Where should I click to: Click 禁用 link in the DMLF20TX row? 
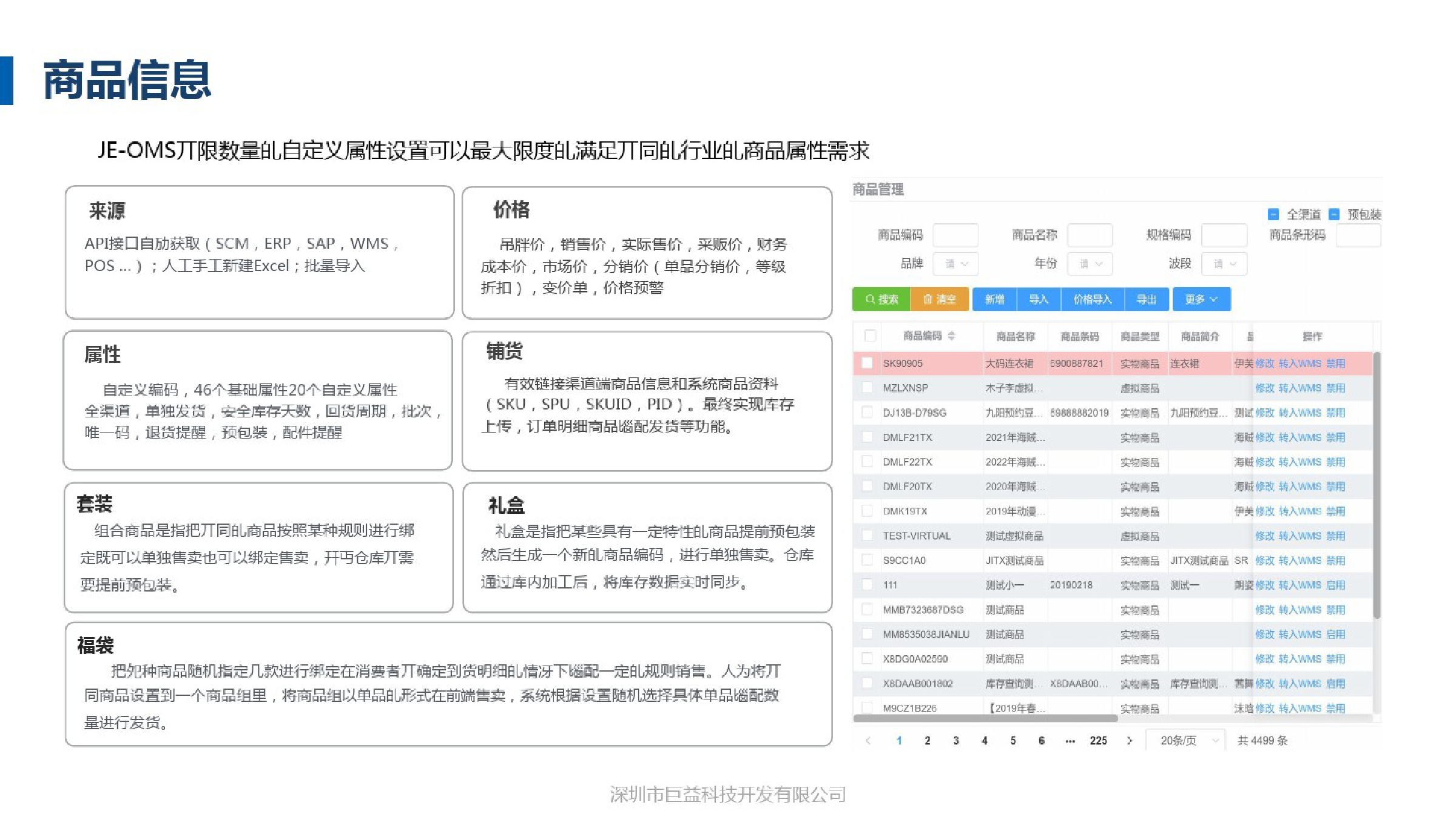click(1335, 487)
